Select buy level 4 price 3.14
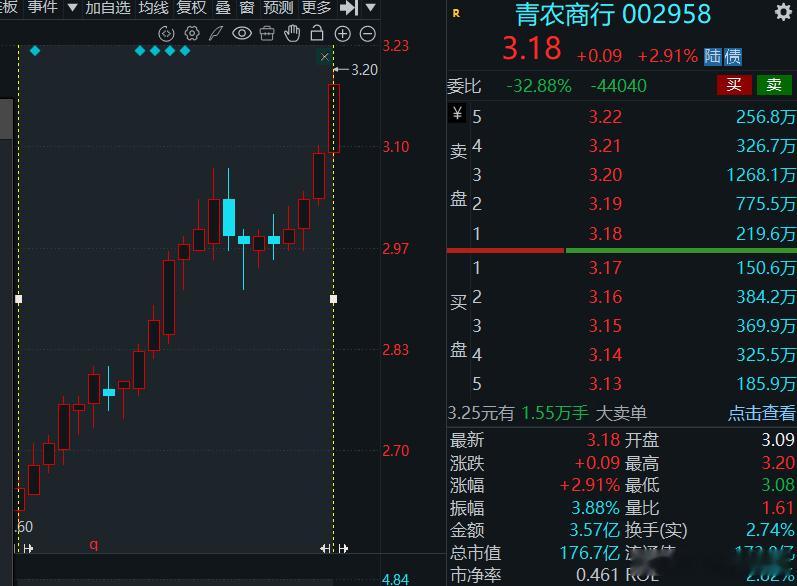This screenshot has height=586, width=797. pyautogui.click(x=605, y=355)
